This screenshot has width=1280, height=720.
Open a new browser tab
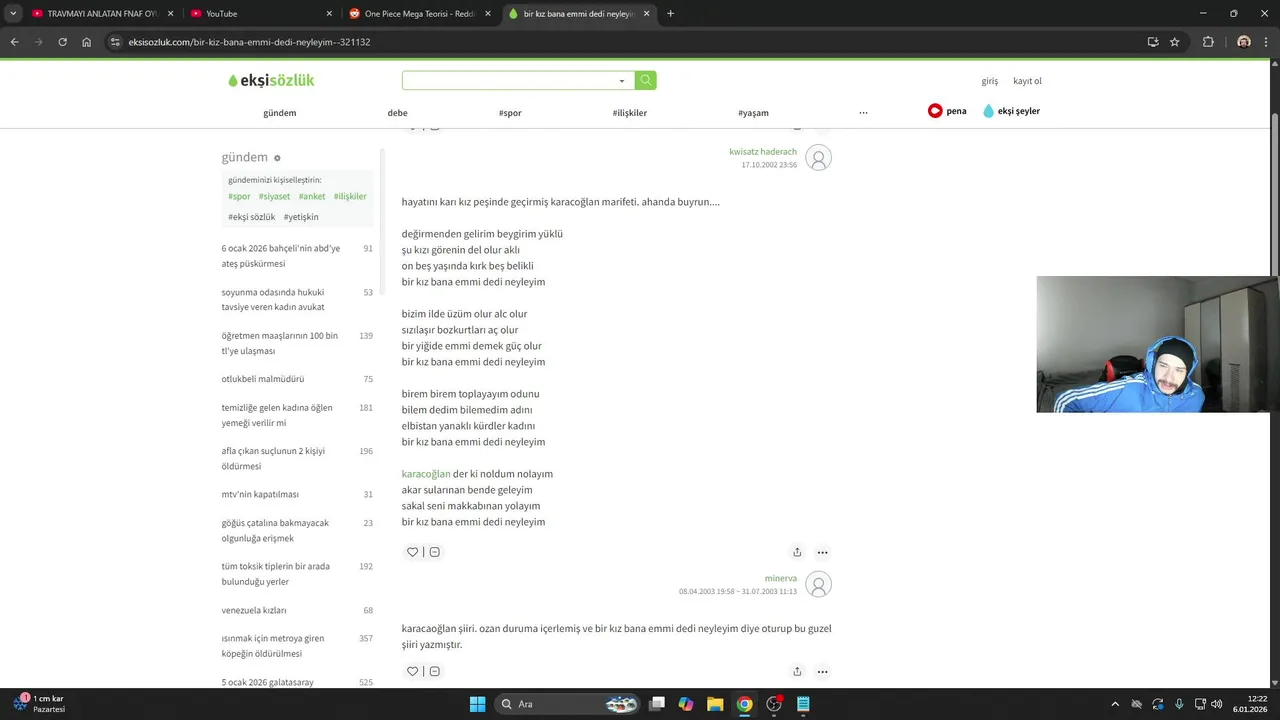(670, 14)
